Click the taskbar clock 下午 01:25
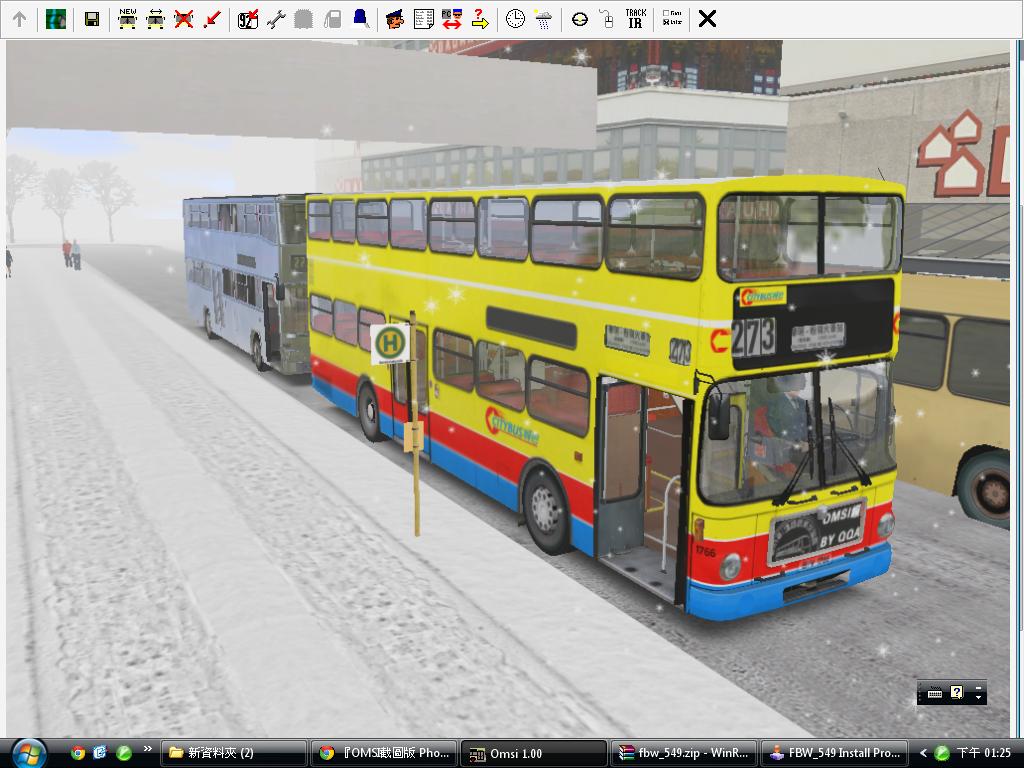Image resolution: width=1024 pixels, height=768 pixels. 984,753
